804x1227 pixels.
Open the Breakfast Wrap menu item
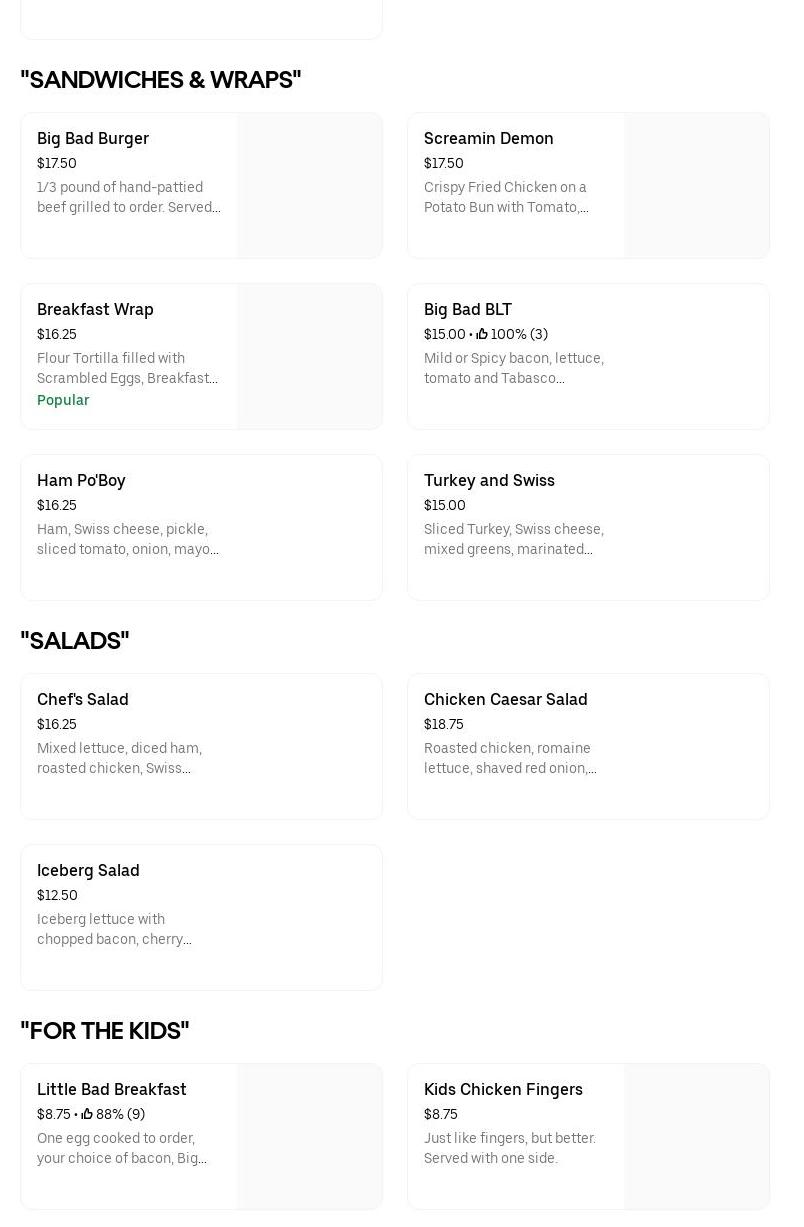coord(95,309)
